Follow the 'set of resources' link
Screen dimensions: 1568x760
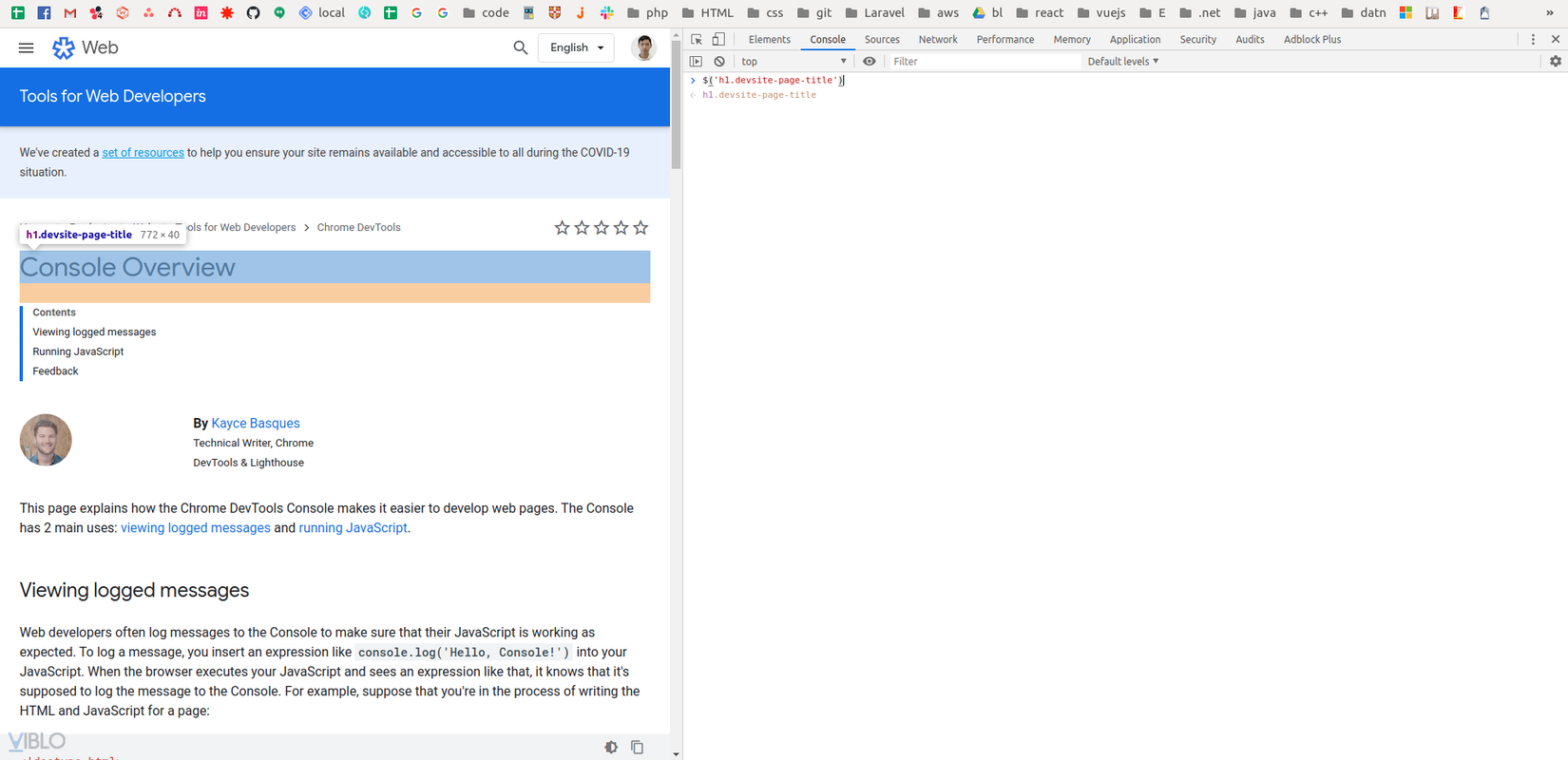143,153
